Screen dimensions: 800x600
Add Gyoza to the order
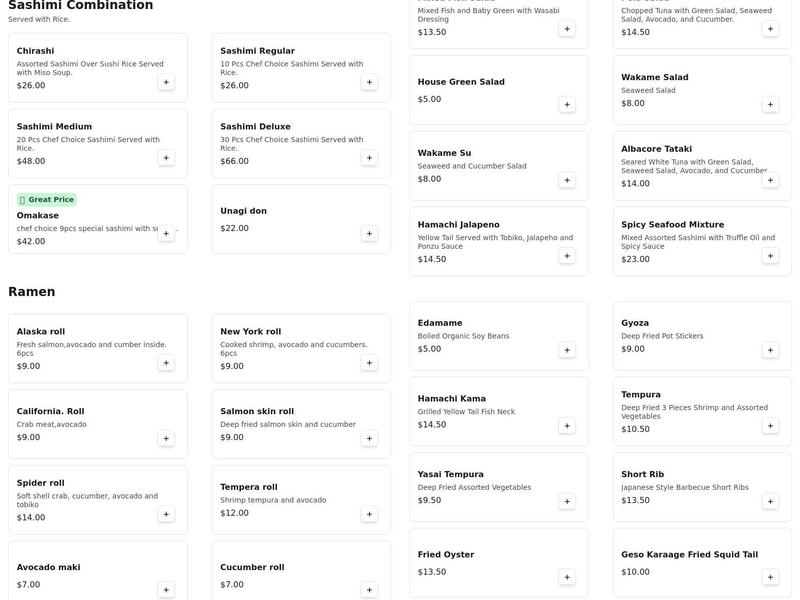770,350
